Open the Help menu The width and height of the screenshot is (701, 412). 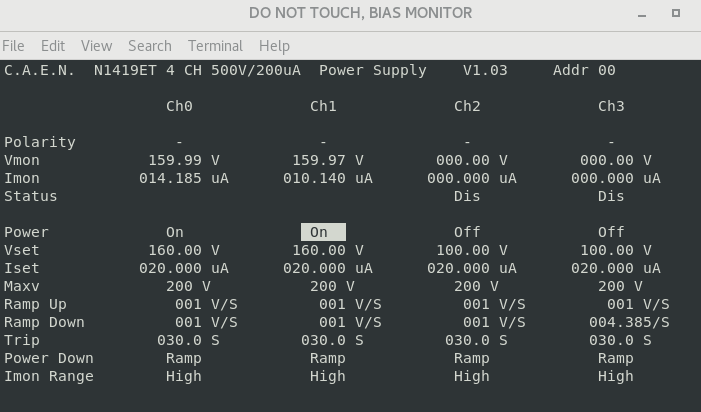click(274, 46)
